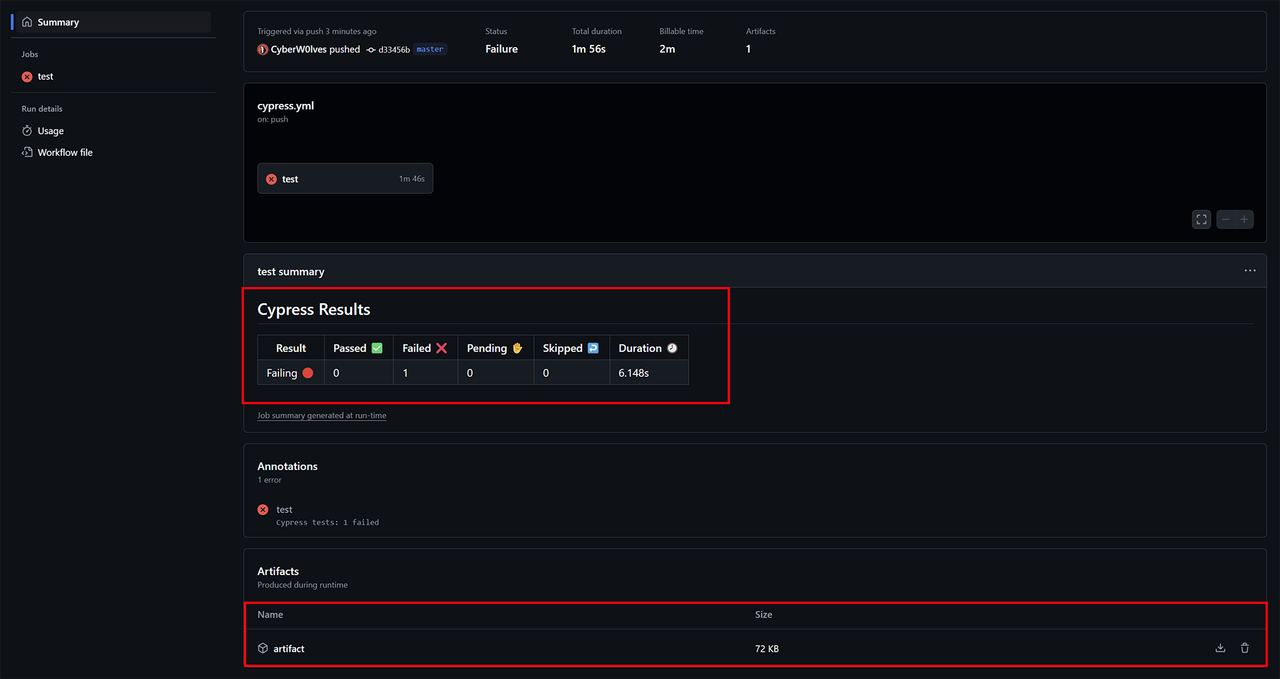Click the Skipped column header
1280x679 pixels.
pos(571,348)
